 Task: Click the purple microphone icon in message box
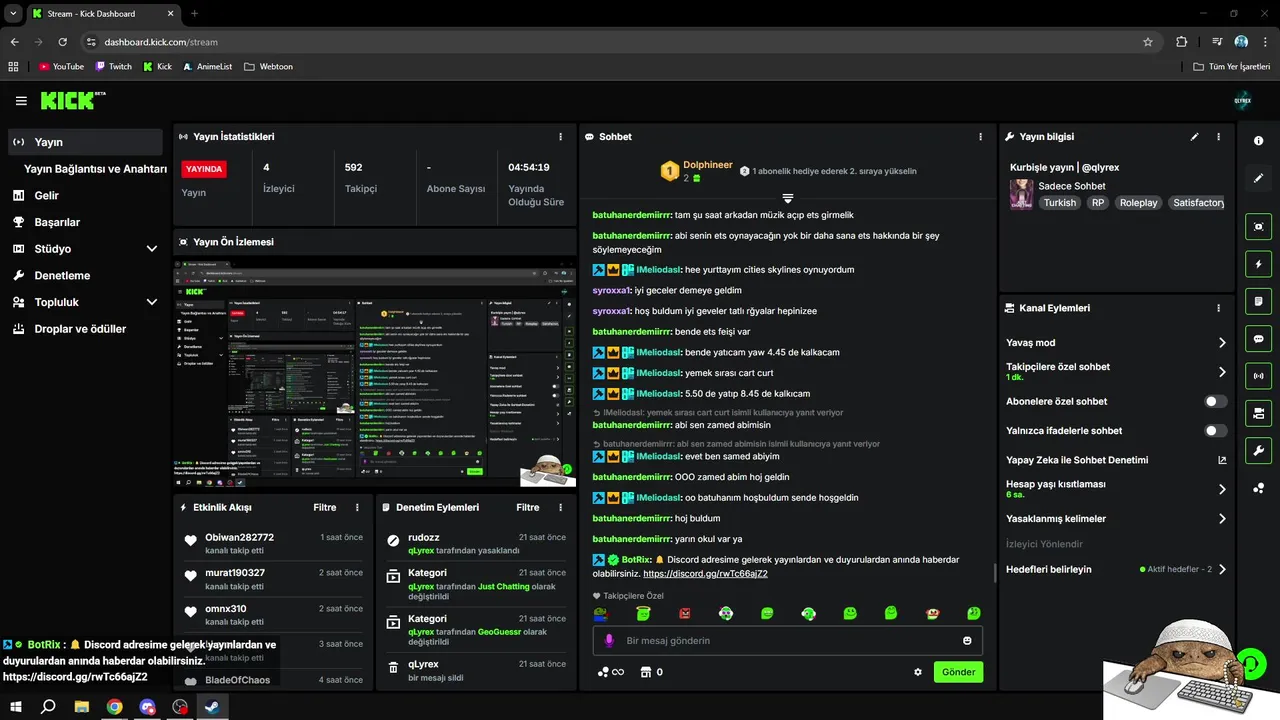(x=610, y=641)
